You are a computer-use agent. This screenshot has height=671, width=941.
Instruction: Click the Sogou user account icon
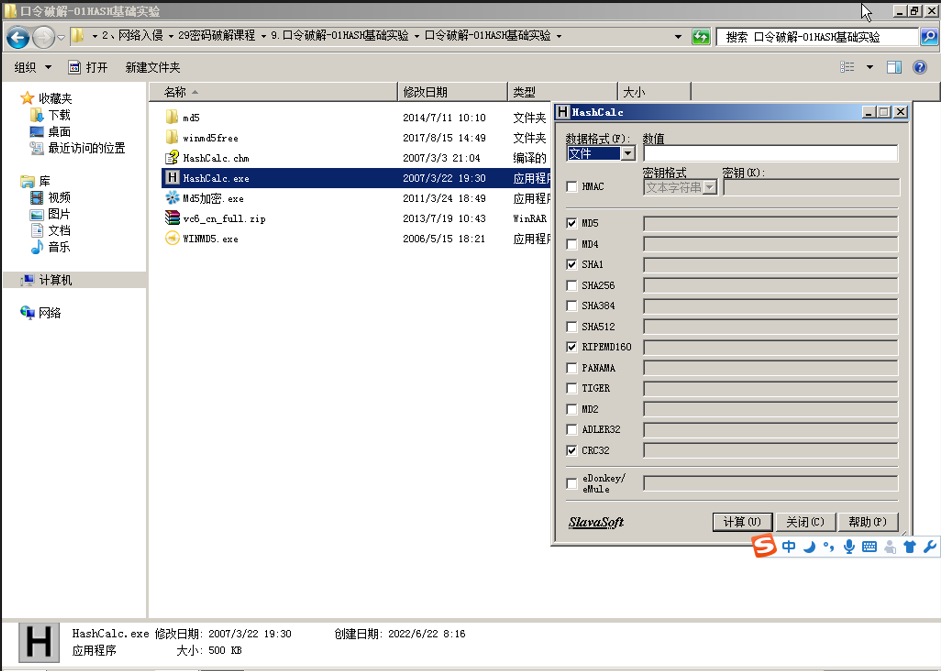(x=890, y=547)
